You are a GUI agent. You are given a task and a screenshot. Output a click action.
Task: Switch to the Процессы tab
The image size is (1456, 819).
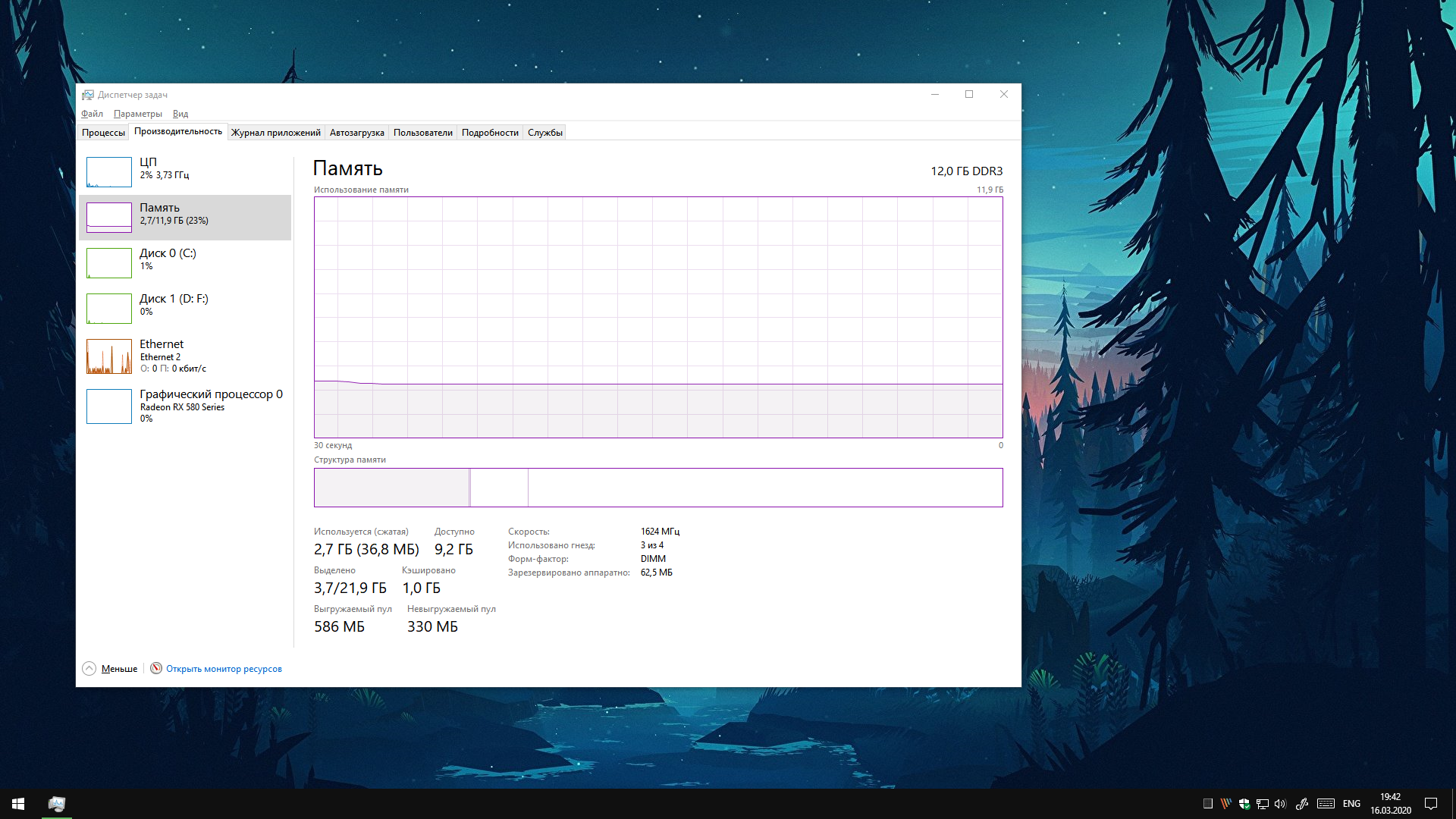pos(103,133)
